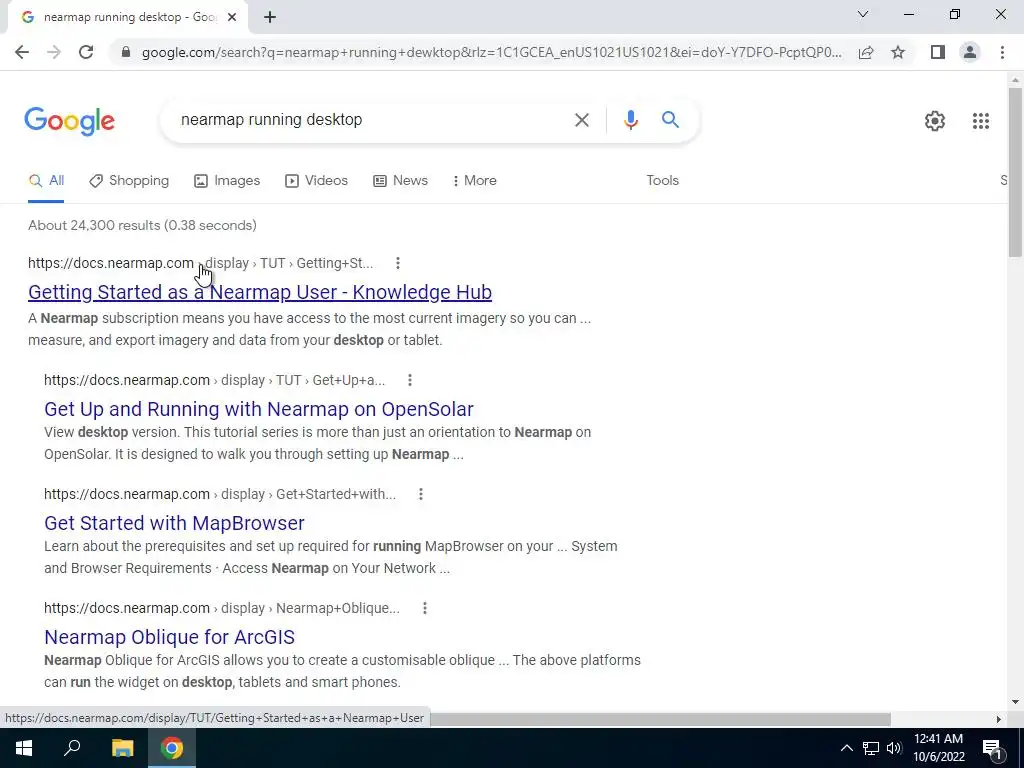
Task: Open the Chrome profile avatar
Action: [970, 52]
